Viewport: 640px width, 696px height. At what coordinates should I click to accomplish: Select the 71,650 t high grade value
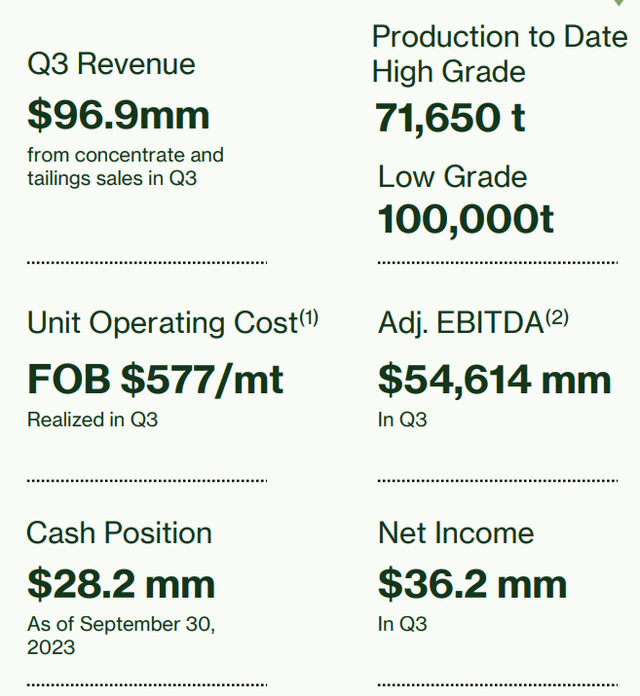450,118
